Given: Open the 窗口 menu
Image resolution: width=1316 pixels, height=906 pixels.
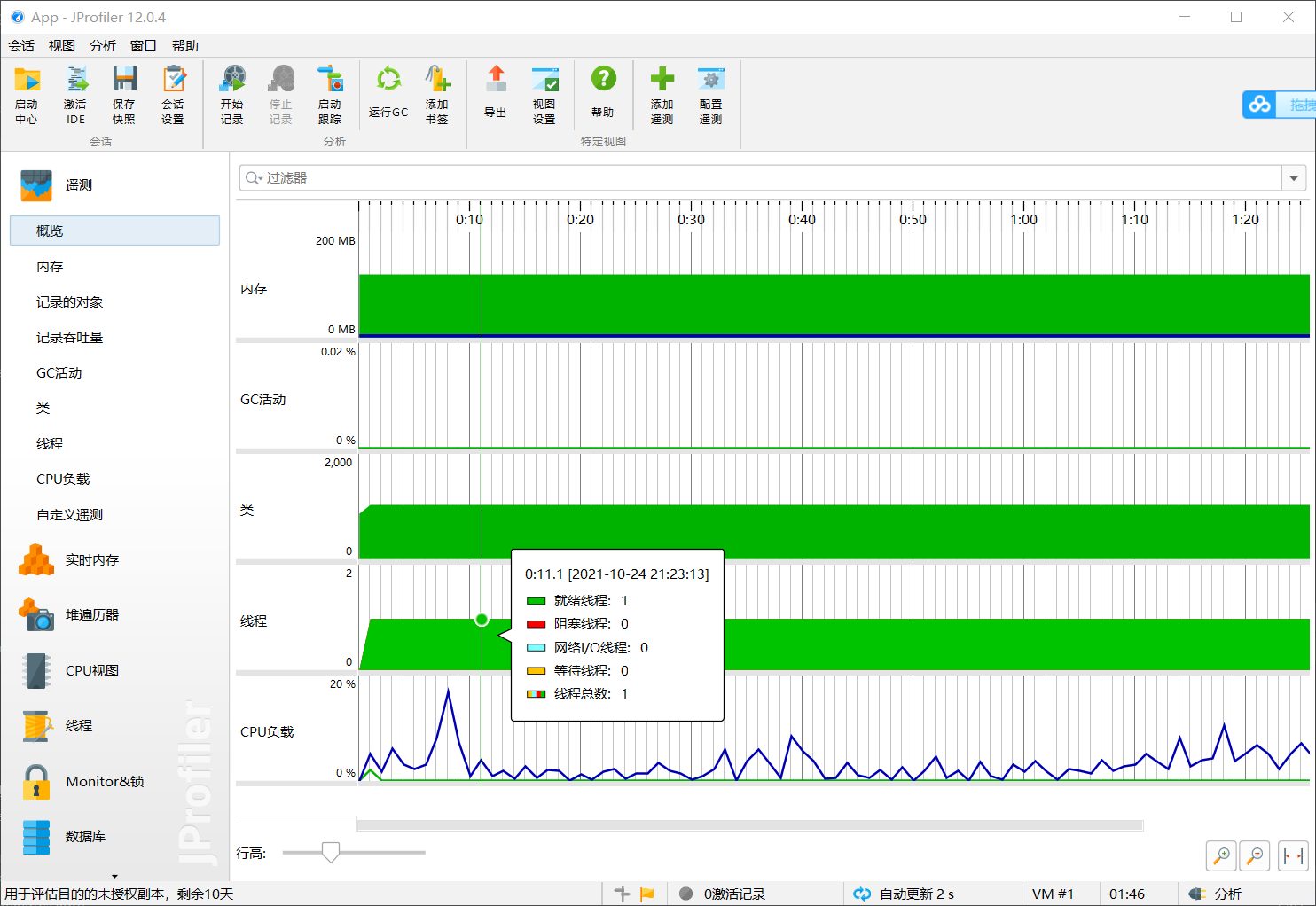Looking at the screenshot, I should (144, 46).
